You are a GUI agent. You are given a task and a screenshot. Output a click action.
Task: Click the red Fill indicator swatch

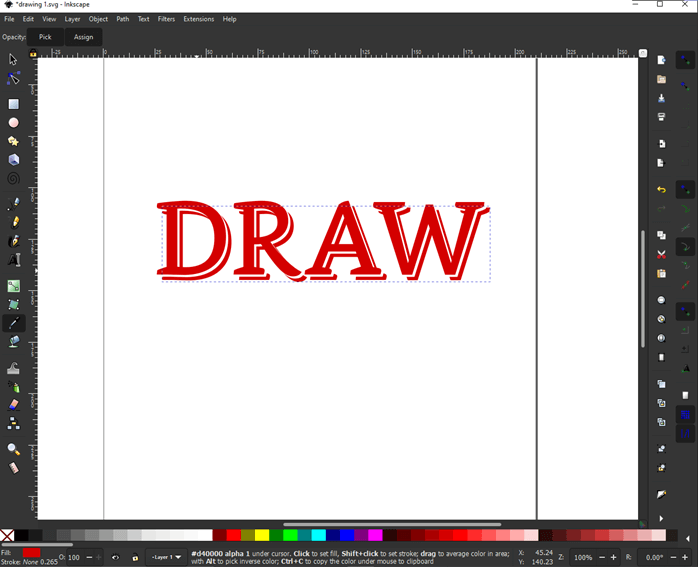pyautogui.click(x=32, y=552)
